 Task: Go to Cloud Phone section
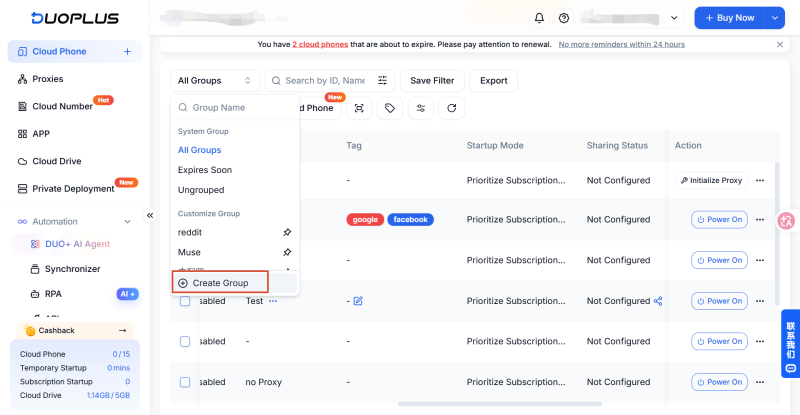pyautogui.click(x=59, y=52)
